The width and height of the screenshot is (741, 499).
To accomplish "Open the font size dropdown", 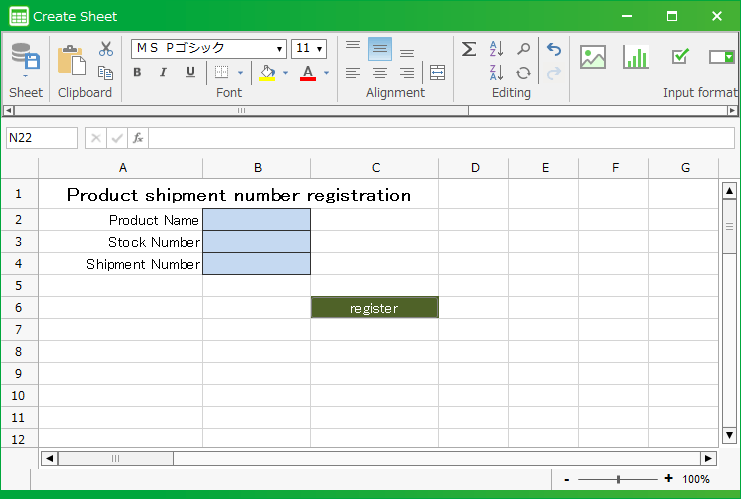I will (319, 49).
